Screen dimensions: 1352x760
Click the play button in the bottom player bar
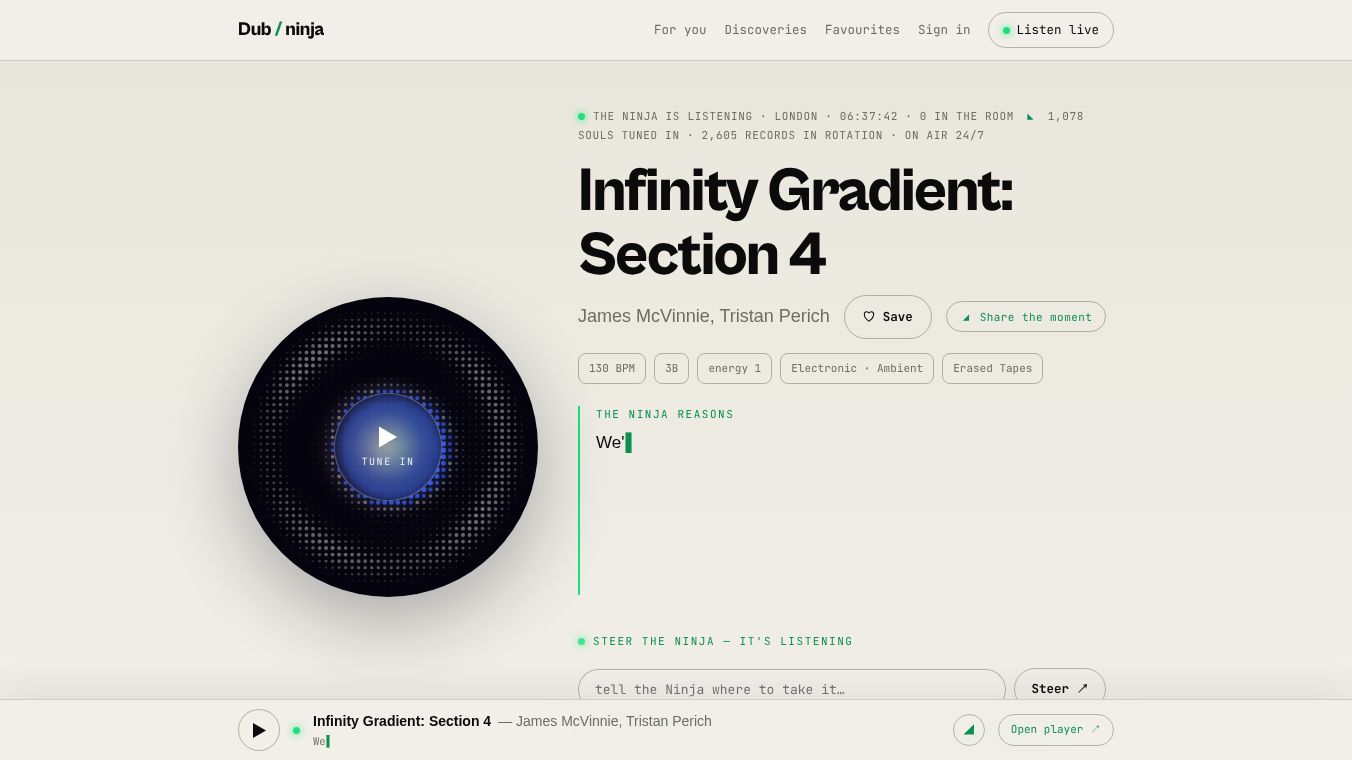(x=259, y=730)
